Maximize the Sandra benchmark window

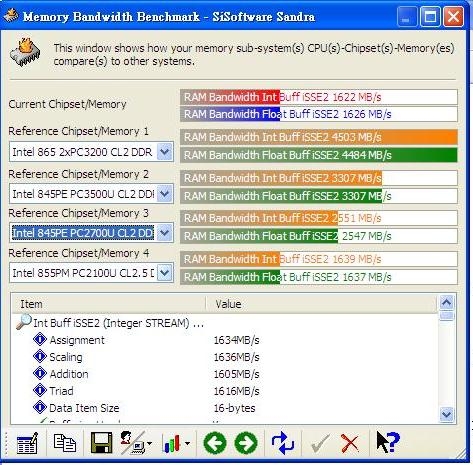click(430, 16)
